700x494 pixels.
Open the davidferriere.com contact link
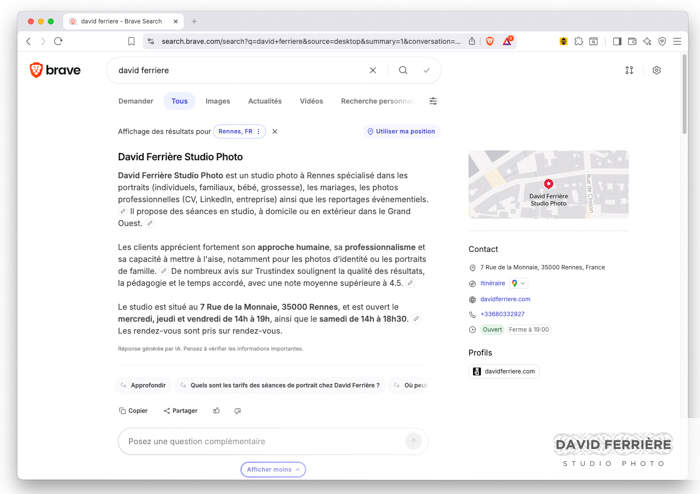505,299
